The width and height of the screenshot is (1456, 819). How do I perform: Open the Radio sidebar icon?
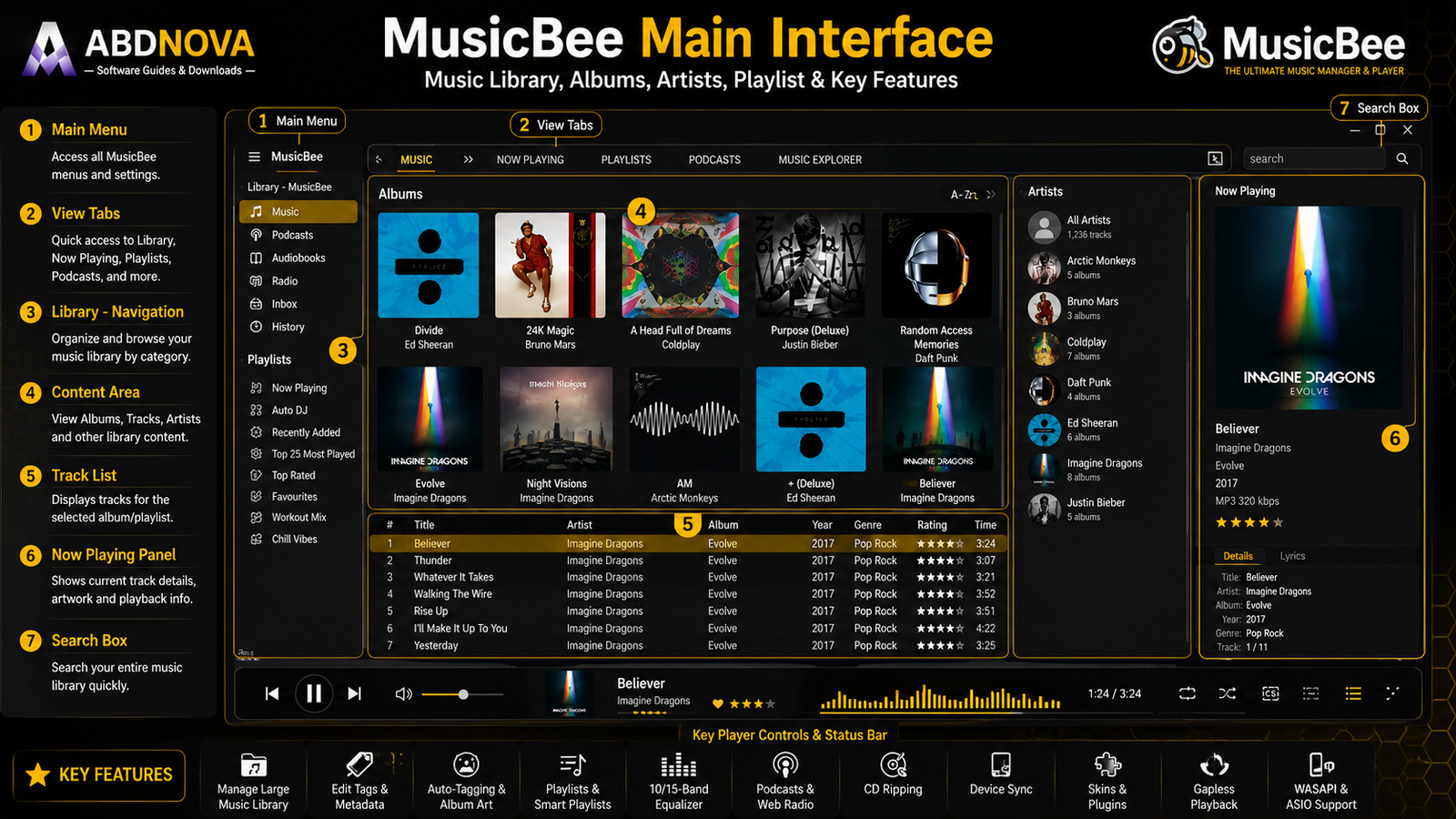point(257,281)
